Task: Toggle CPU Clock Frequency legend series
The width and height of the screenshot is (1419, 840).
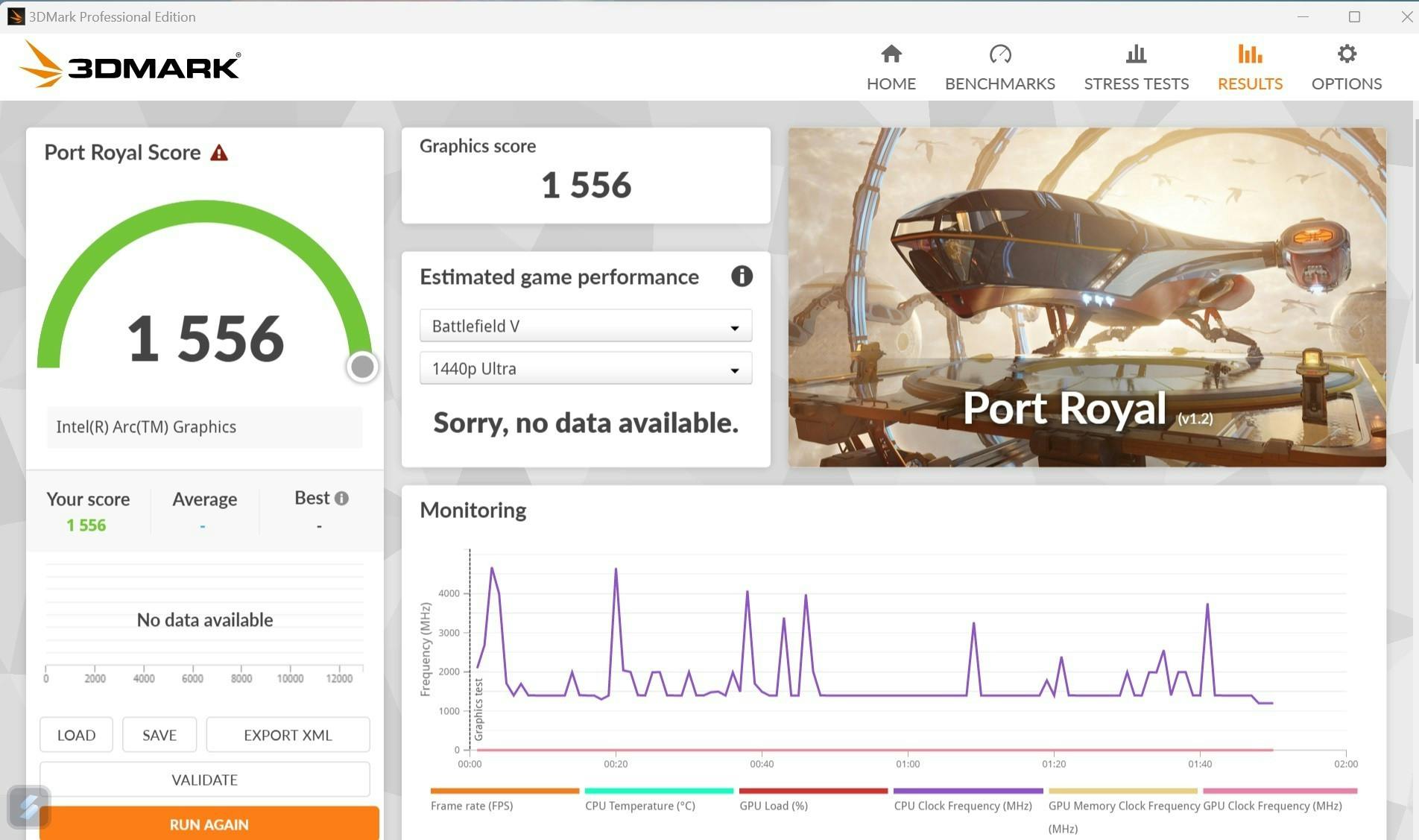Action: point(962,805)
